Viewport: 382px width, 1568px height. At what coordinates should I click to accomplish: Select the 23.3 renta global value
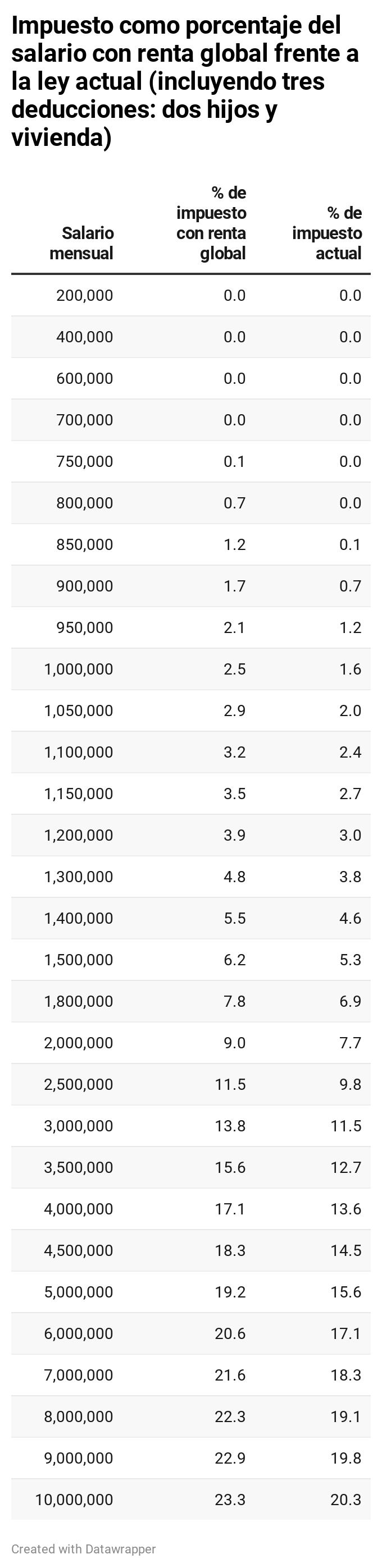(x=230, y=1499)
